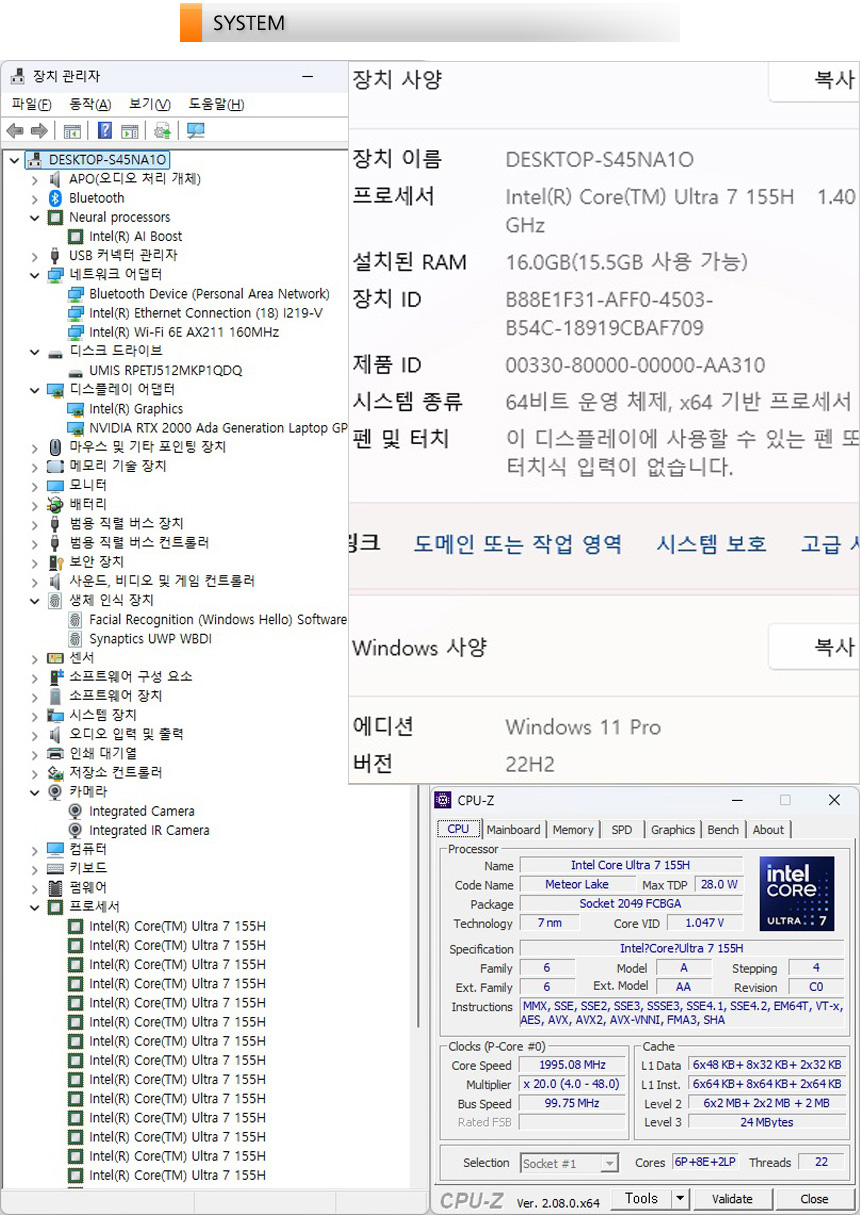
Task: Open the Socket #1 selection combo box
Action: [569, 1163]
